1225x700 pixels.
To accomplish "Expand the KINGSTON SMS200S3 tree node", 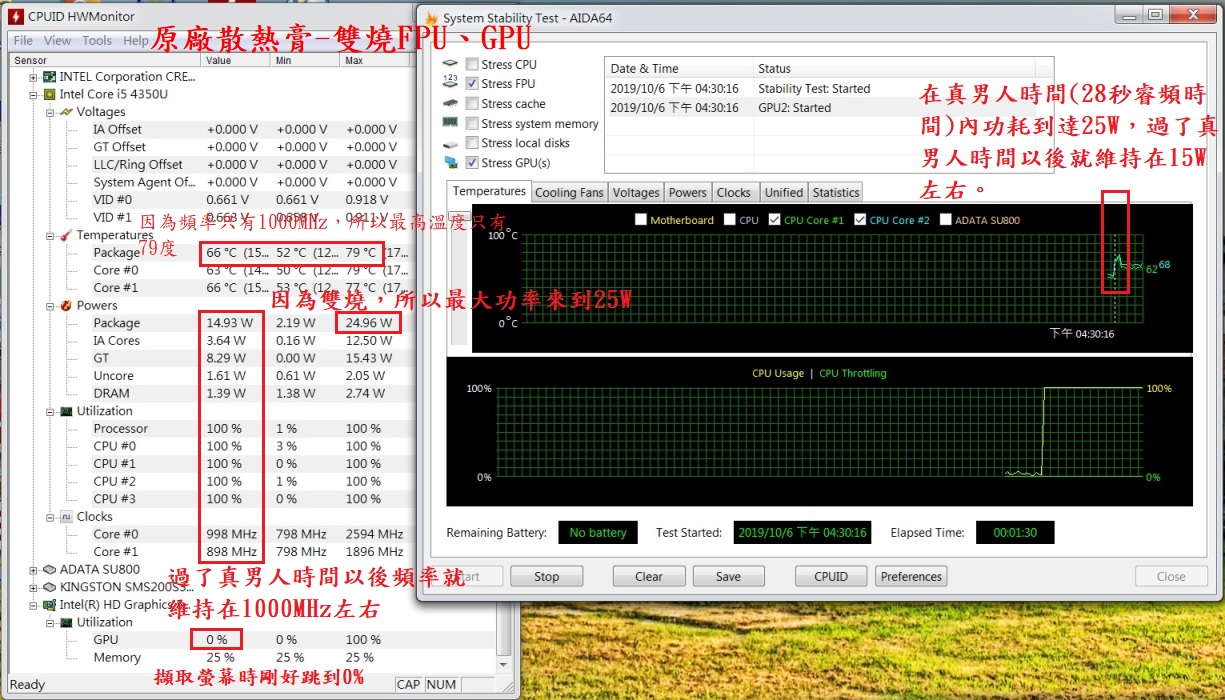I will pos(34,587).
